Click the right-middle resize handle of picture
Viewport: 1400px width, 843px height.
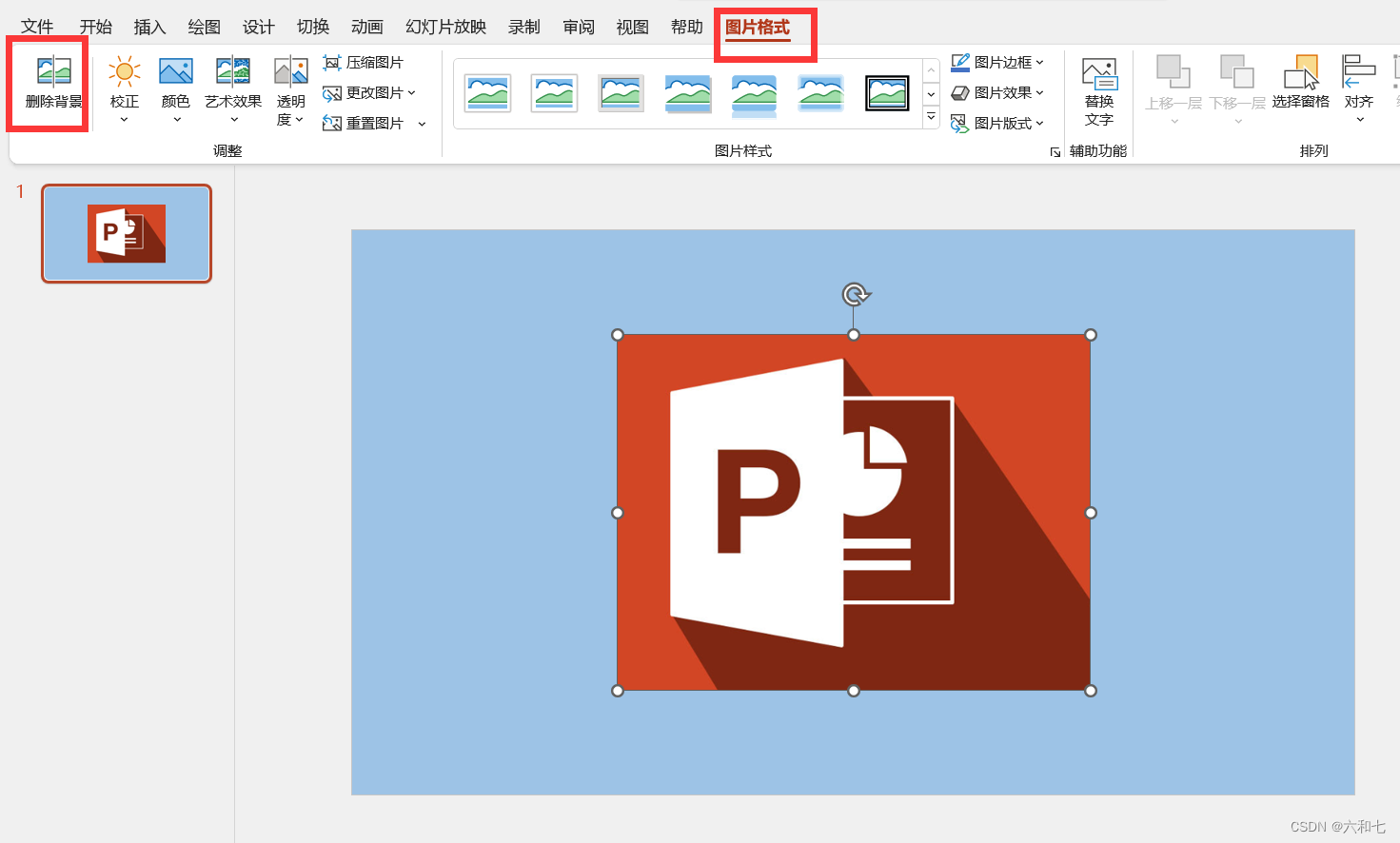click(x=1091, y=513)
